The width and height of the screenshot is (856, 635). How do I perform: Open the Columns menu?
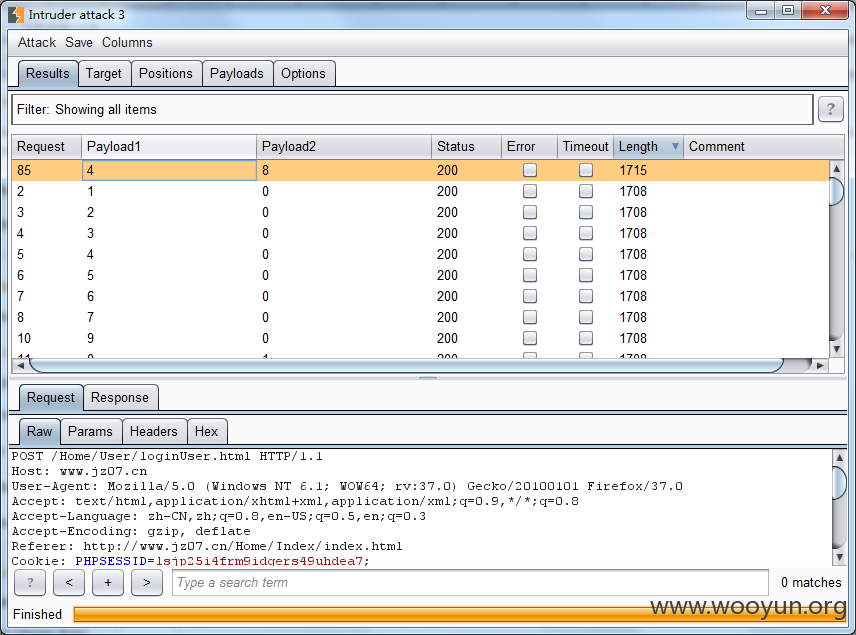[127, 43]
